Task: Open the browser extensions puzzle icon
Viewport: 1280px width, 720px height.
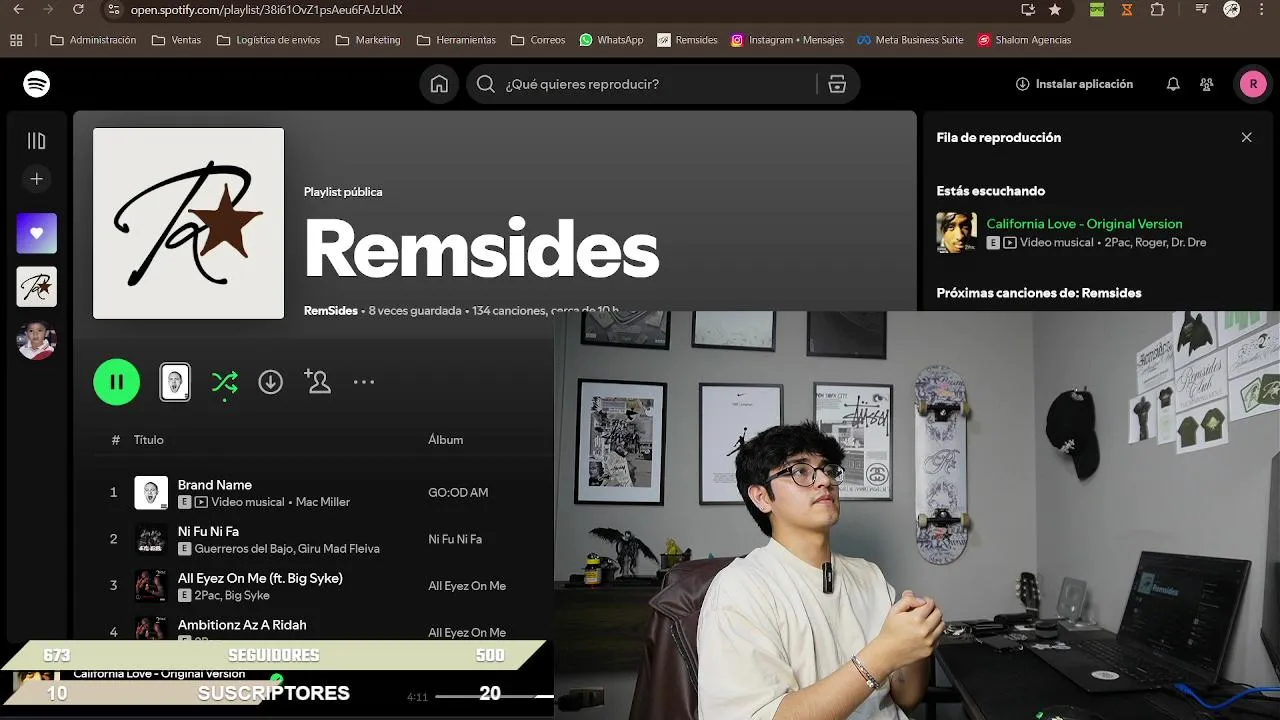Action: (1157, 9)
